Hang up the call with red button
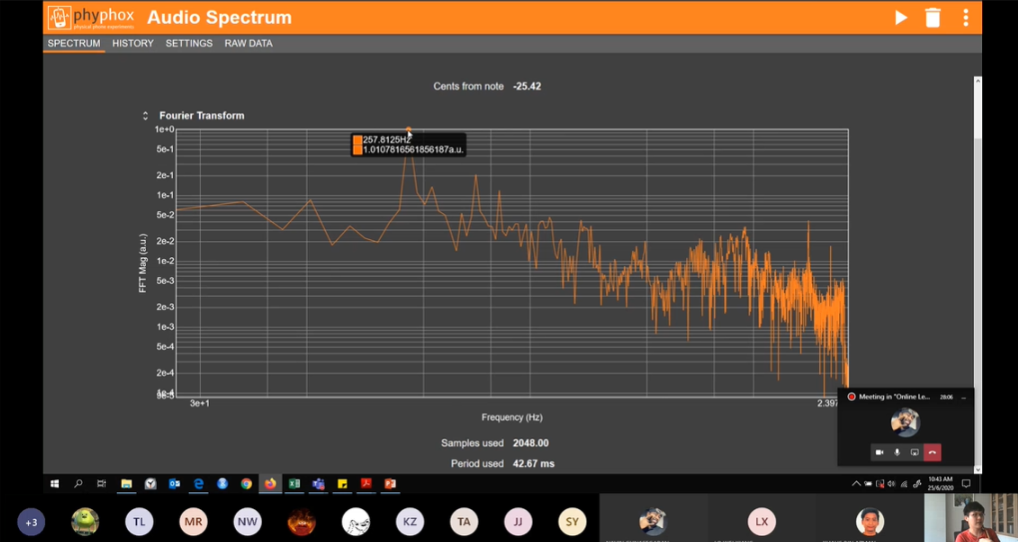 click(x=932, y=453)
